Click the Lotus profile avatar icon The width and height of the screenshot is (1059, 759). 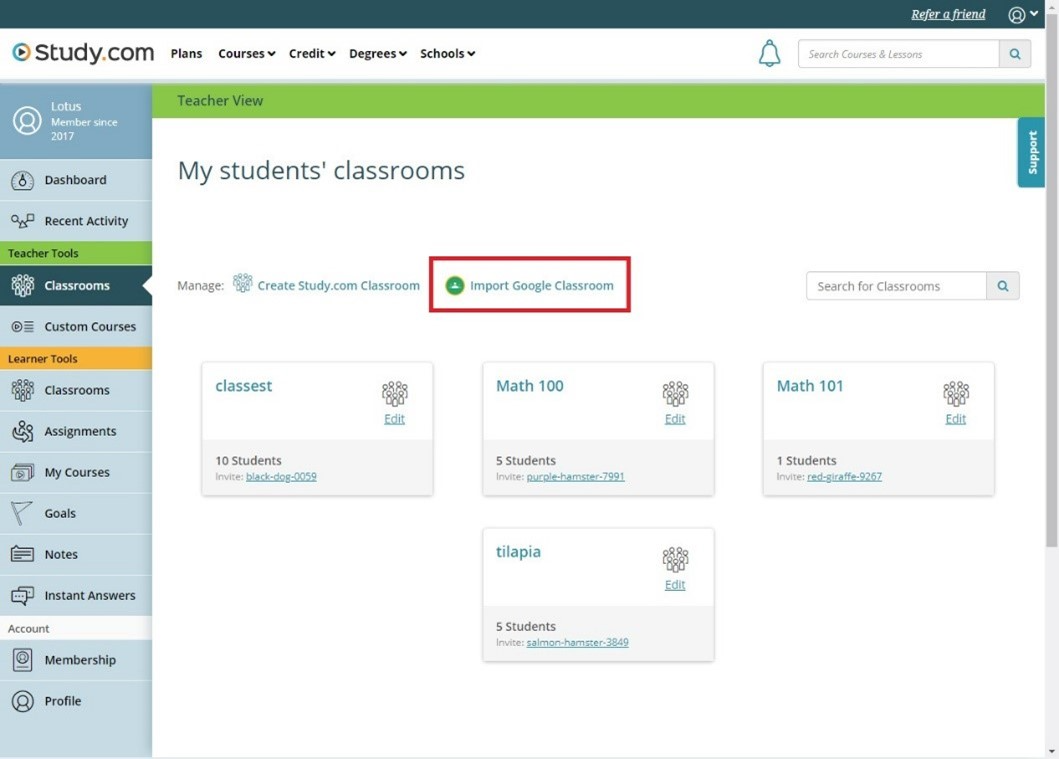coord(27,121)
